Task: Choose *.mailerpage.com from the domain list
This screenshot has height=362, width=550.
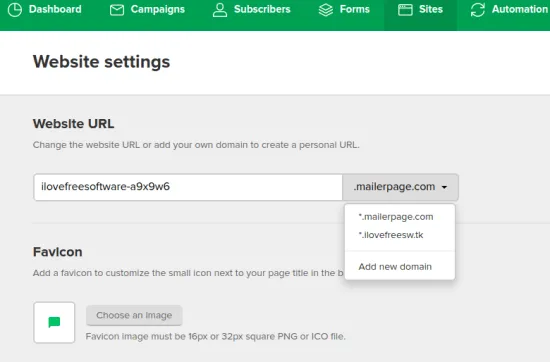Action: pyautogui.click(x=396, y=217)
